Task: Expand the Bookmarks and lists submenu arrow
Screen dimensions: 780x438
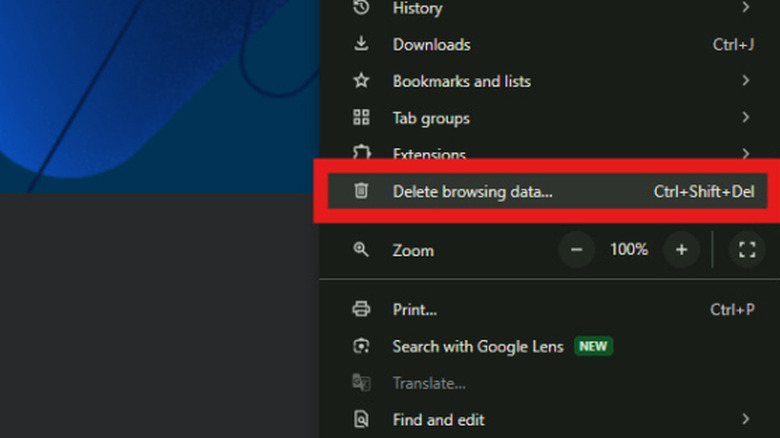Action: pyautogui.click(x=745, y=81)
